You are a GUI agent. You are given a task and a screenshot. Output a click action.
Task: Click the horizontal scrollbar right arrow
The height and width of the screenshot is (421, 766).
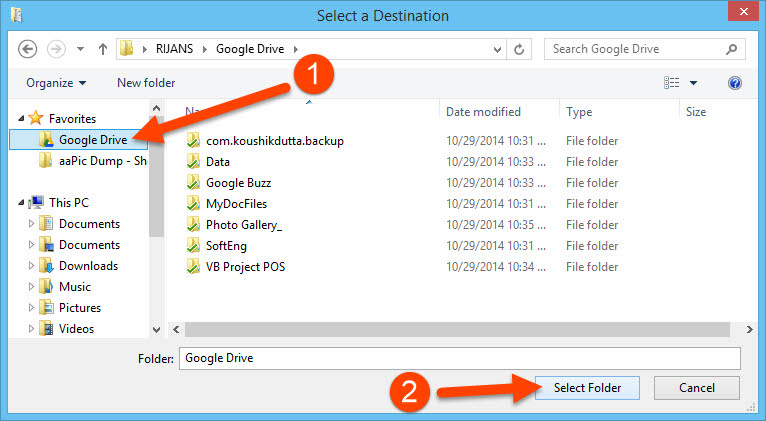(x=749, y=330)
